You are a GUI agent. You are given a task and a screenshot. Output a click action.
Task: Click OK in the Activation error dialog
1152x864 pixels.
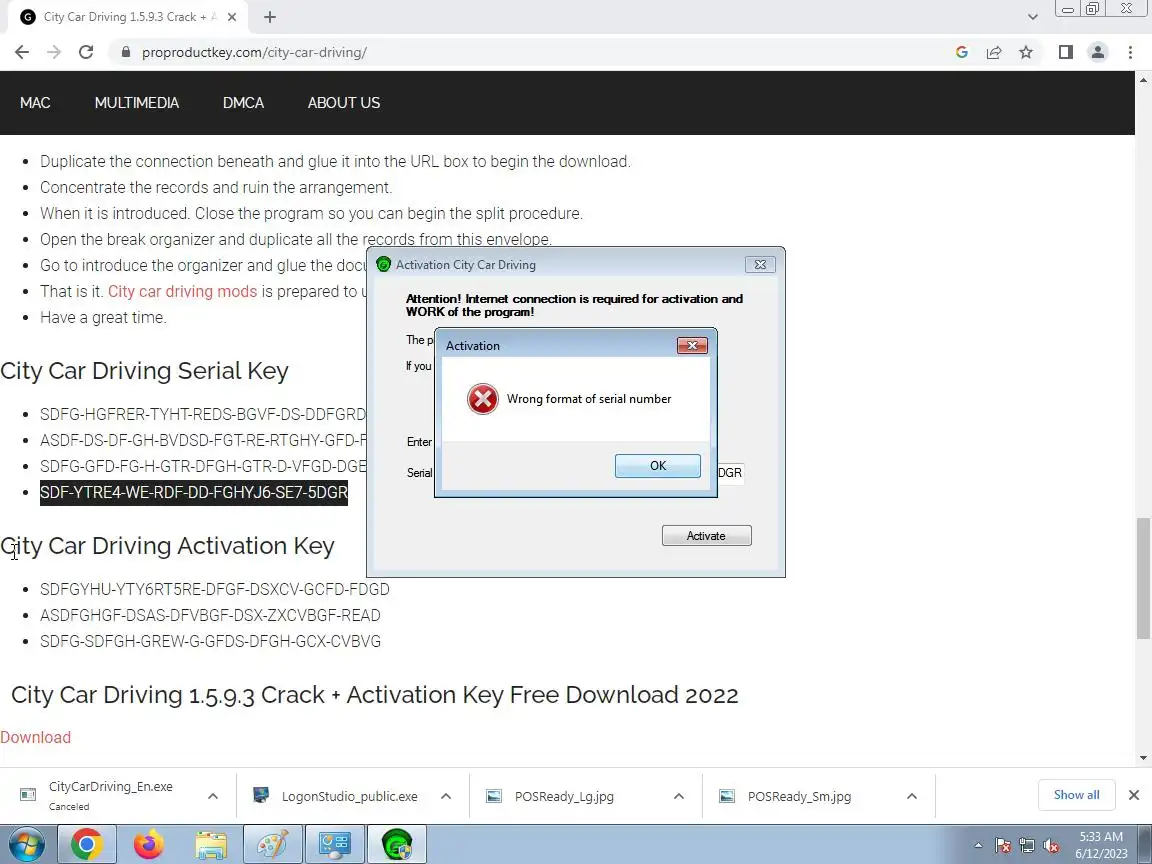click(x=658, y=466)
